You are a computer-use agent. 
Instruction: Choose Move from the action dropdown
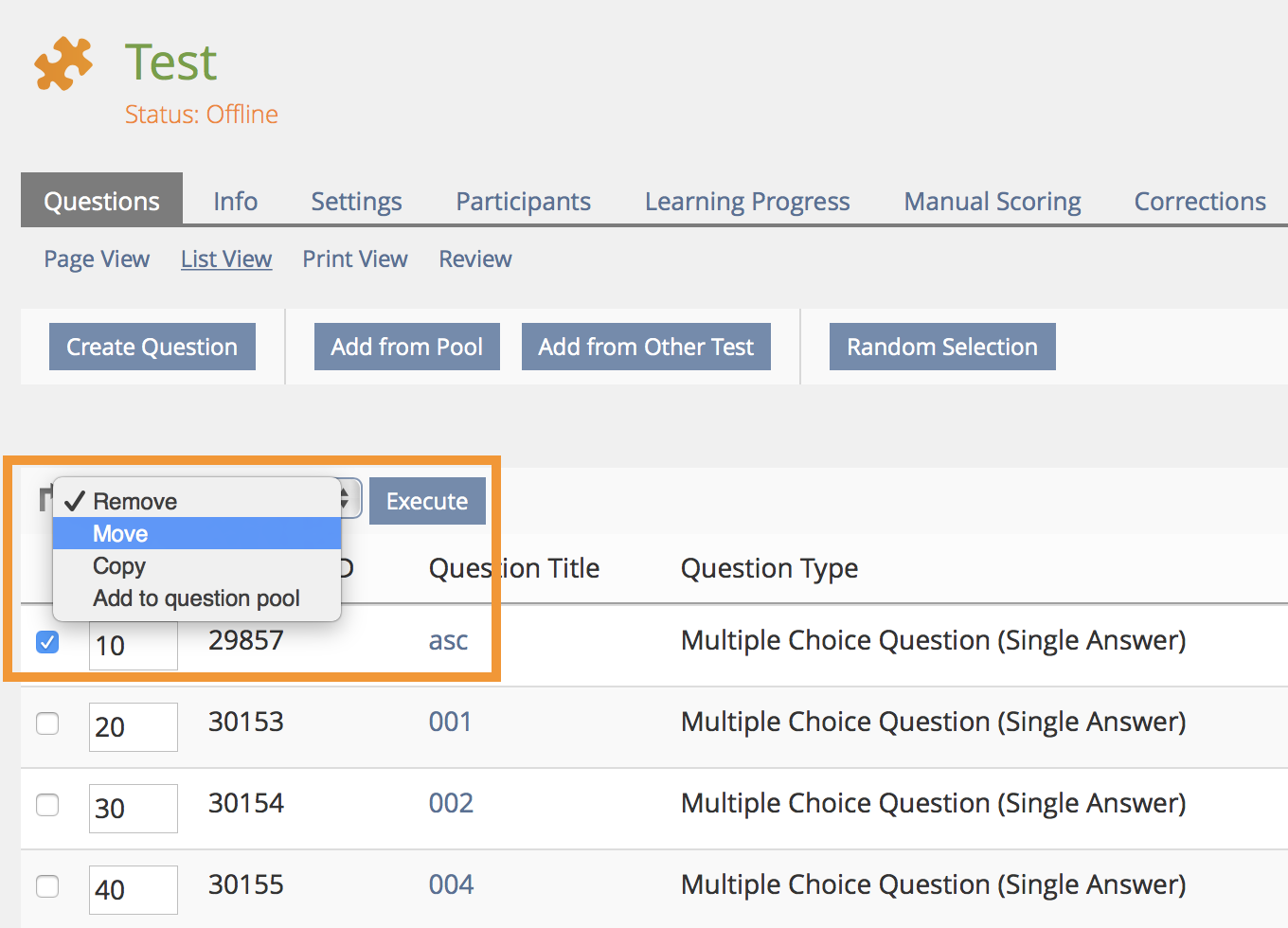click(x=120, y=534)
